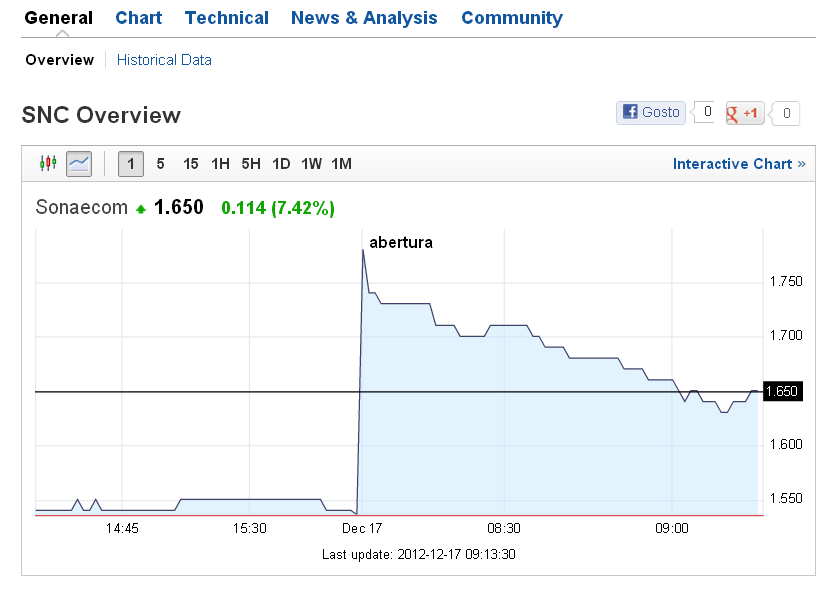Open the General tab
The height and width of the screenshot is (599, 833).
(x=58, y=18)
